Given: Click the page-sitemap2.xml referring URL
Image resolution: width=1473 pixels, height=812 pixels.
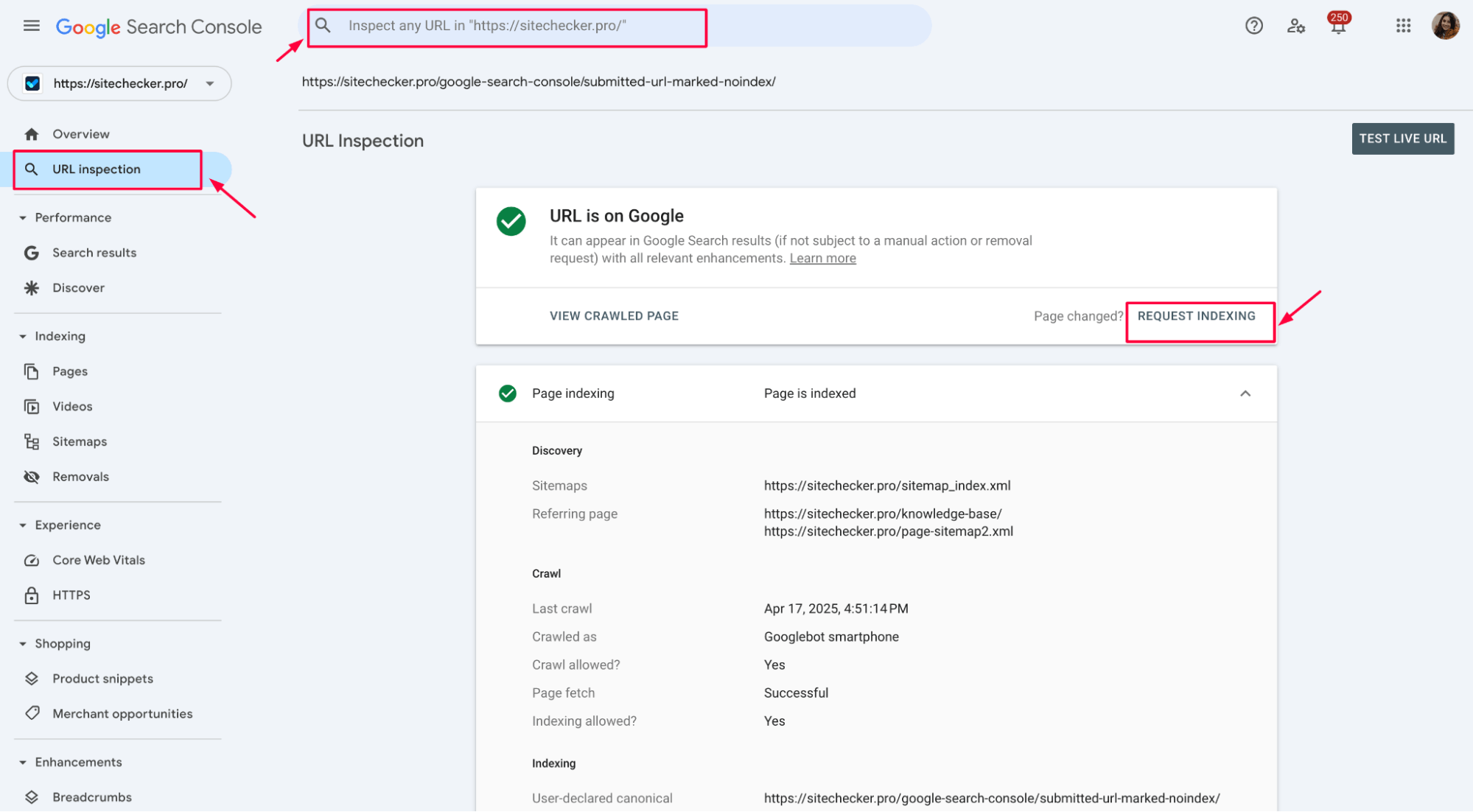Looking at the screenshot, I should point(889,531).
